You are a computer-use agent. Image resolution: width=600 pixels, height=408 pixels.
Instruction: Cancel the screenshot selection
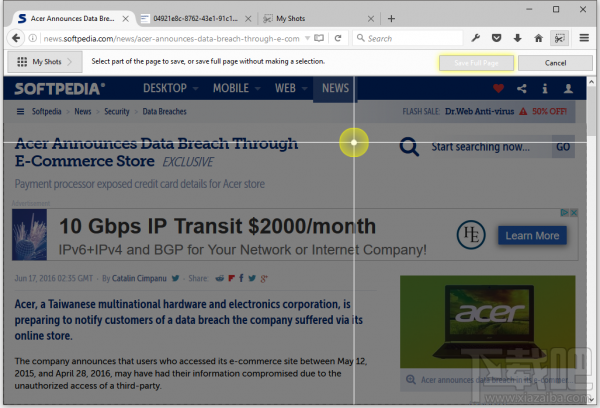point(555,63)
